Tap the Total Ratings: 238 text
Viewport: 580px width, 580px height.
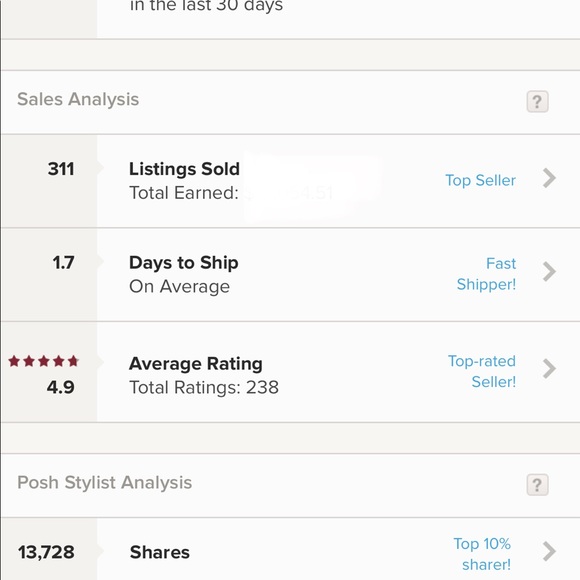pos(204,388)
